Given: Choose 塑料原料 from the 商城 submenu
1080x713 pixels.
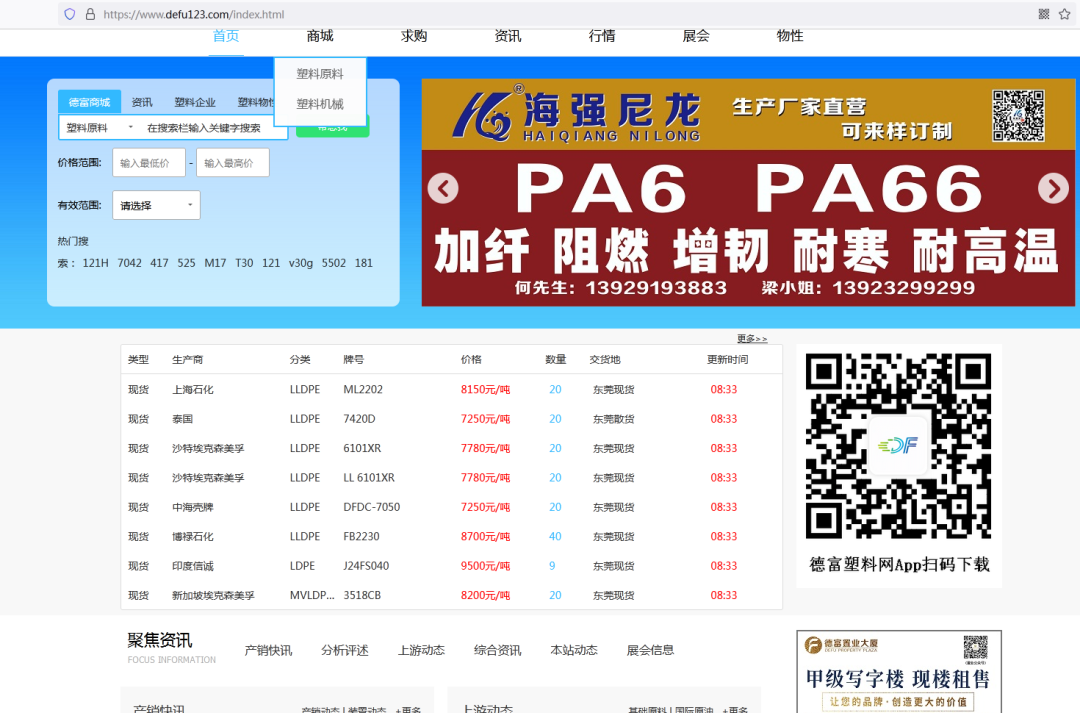Looking at the screenshot, I should pos(320,74).
